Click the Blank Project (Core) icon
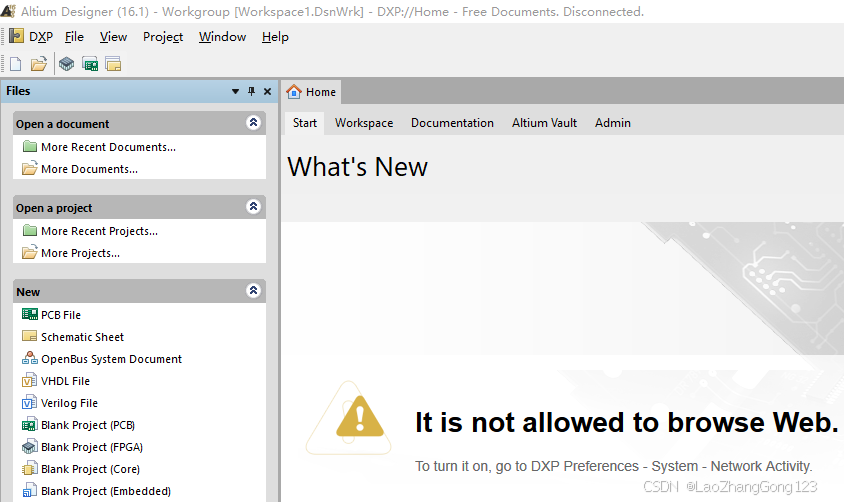 [30, 469]
